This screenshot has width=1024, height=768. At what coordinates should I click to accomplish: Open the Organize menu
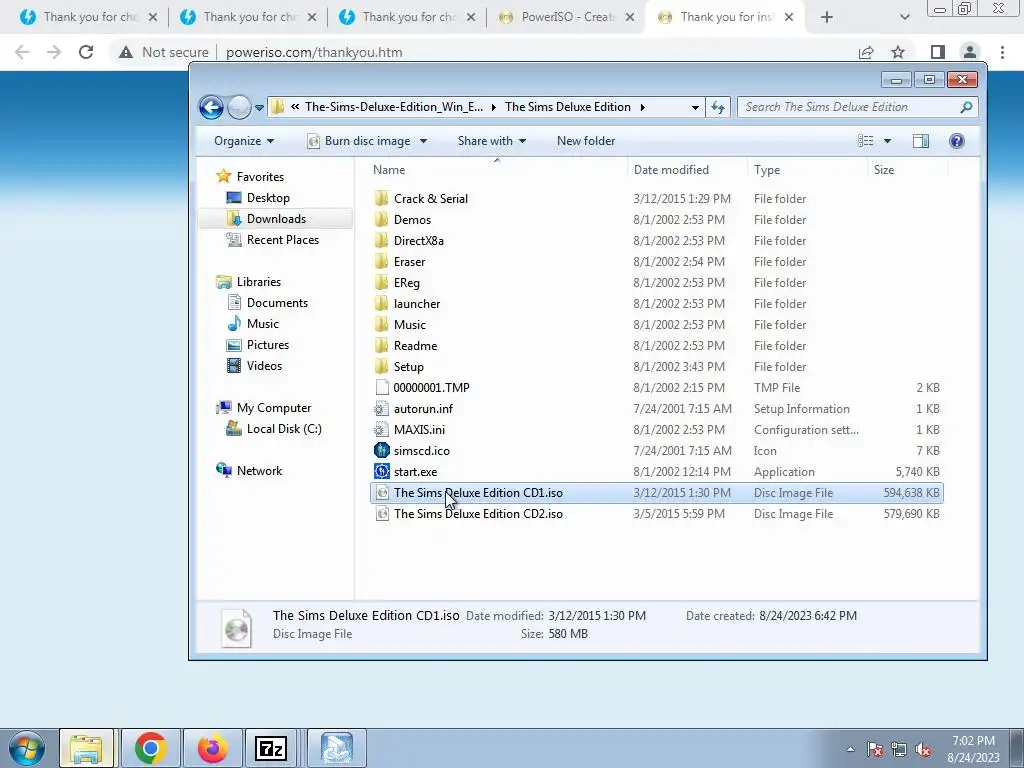244,141
